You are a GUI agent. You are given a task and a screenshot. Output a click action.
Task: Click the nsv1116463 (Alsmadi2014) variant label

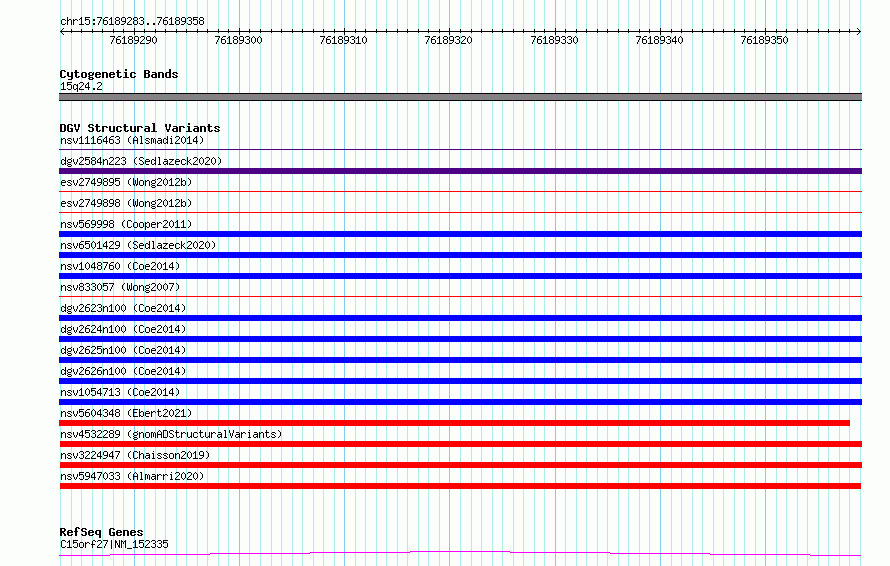point(132,140)
